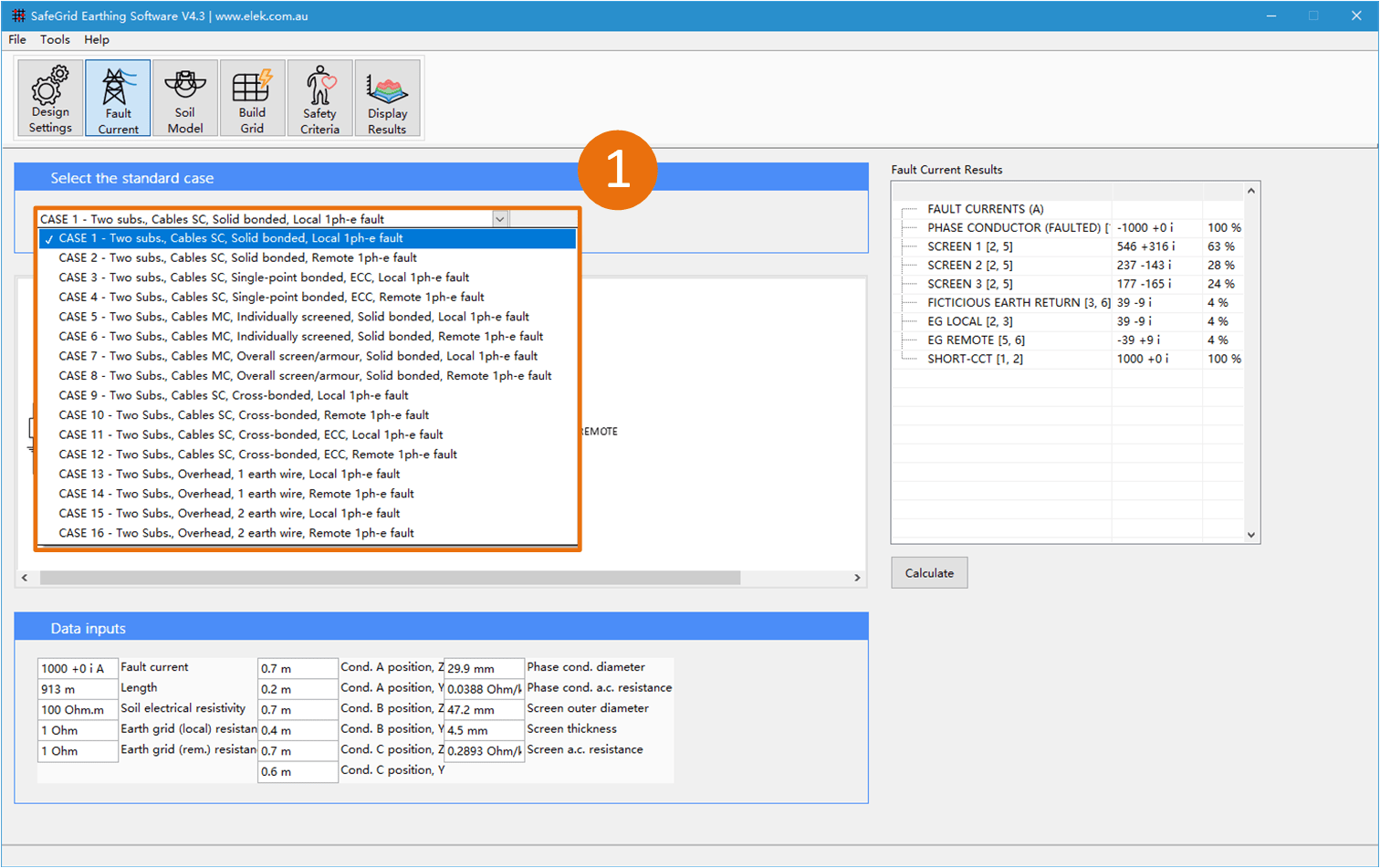This screenshot has width=1380, height=868.
Task: Open the Safety Criteria tool
Action: pyautogui.click(x=319, y=97)
